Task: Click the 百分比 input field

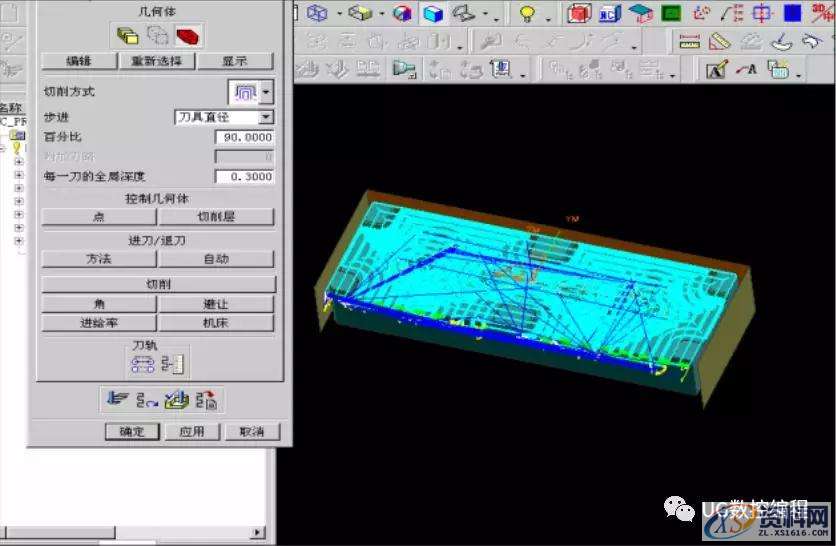Action: point(243,137)
